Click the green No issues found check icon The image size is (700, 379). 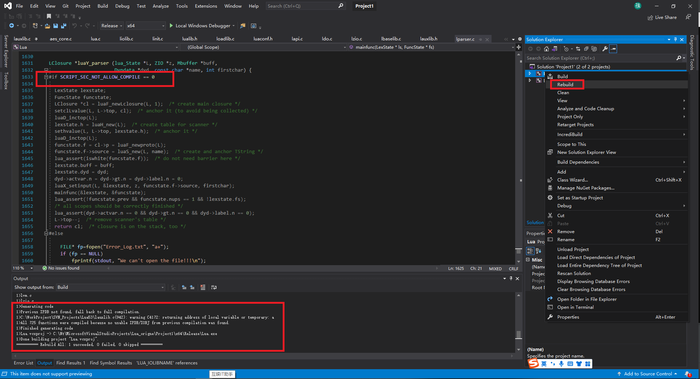pyautogui.click(x=44, y=268)
